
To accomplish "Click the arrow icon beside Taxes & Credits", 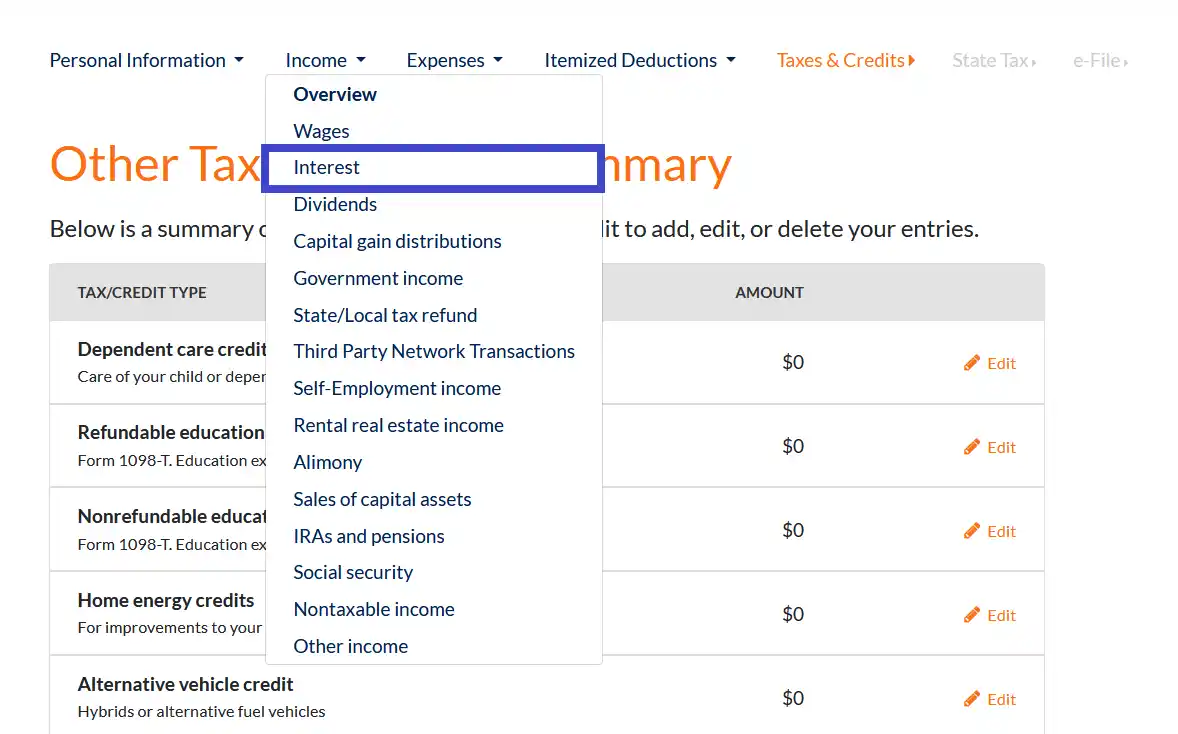I will pos(912,60).
